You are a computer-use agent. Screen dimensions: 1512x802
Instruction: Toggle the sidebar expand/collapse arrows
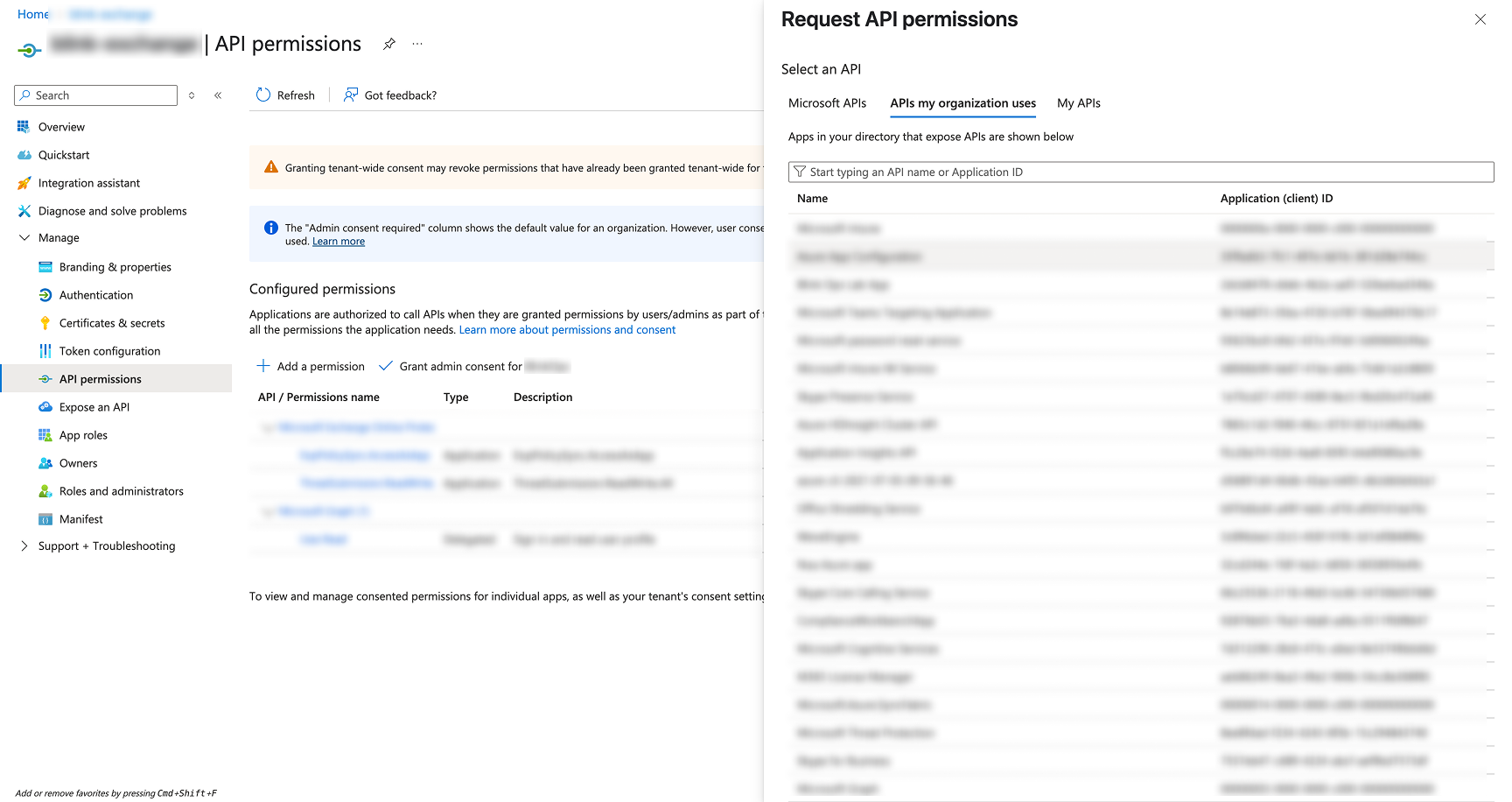(192, 95)
